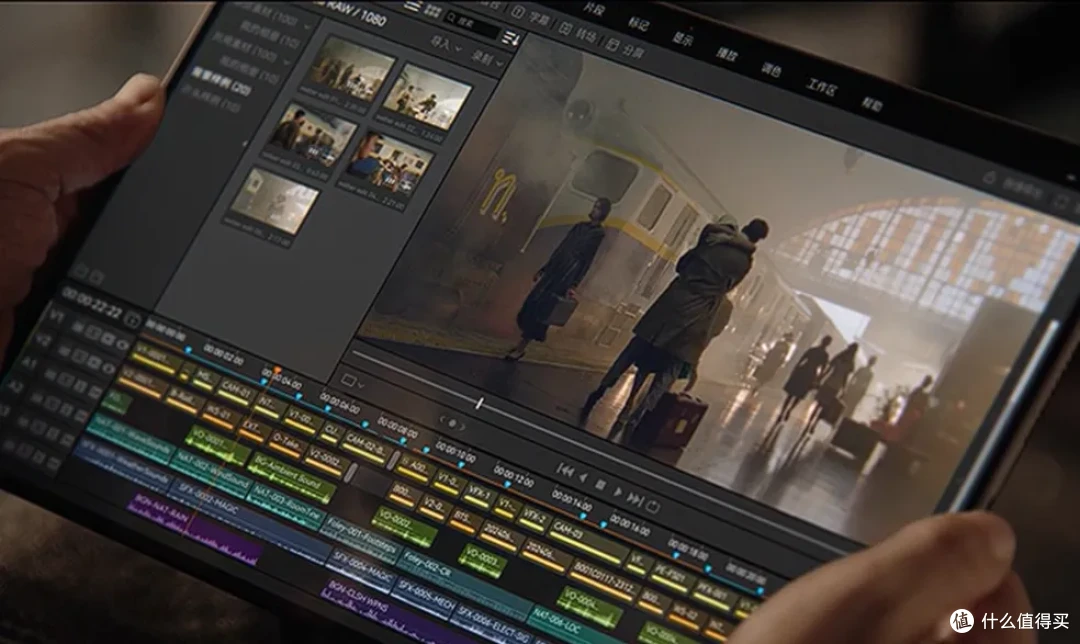Click the sort list icon beside search

[x=510, y=39]
